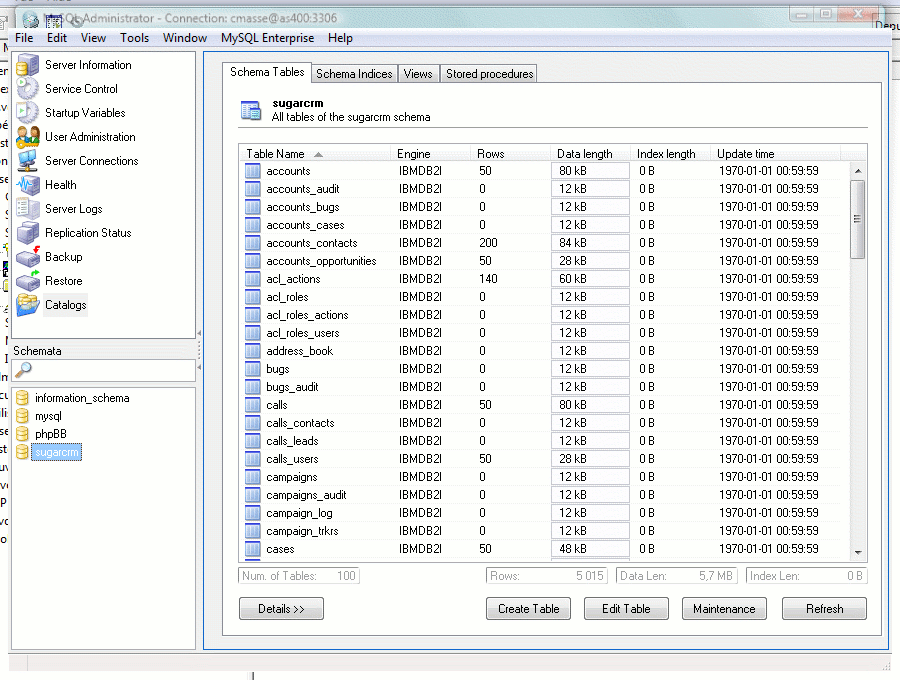Sort by Update time column header
Image resolution: width=900 pixels, height=680 pixels.
tap(776, 154)
